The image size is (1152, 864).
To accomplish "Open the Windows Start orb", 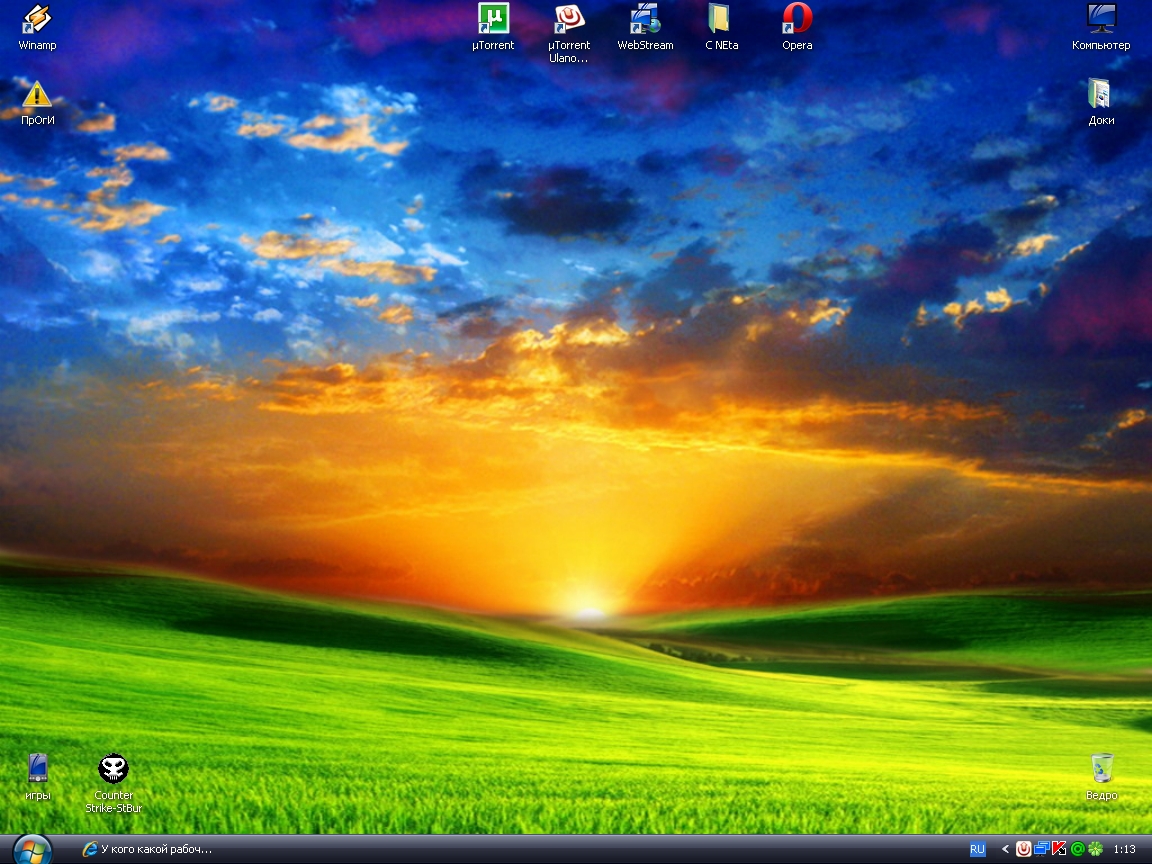I will (x=32, y=849).
